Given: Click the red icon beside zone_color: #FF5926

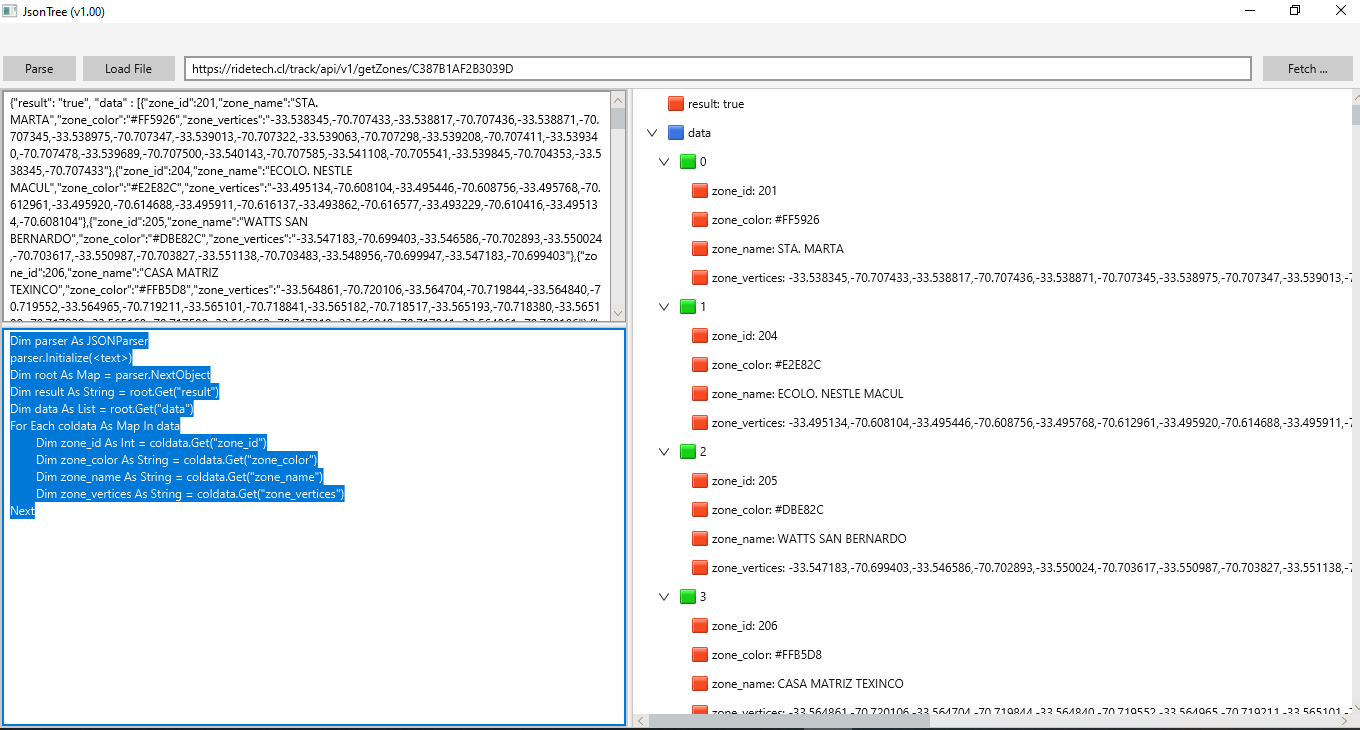Looking at the screenshot, I should (700, 220).
